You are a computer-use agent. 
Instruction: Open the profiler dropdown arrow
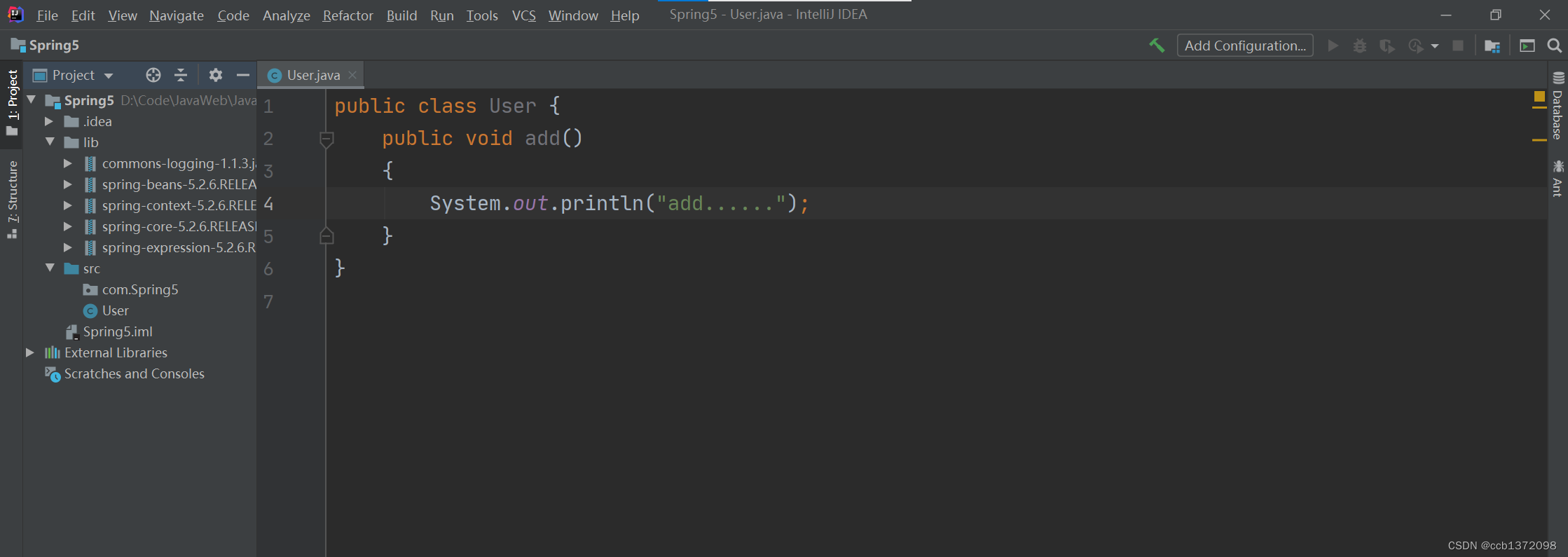(x=1435, y=46)
